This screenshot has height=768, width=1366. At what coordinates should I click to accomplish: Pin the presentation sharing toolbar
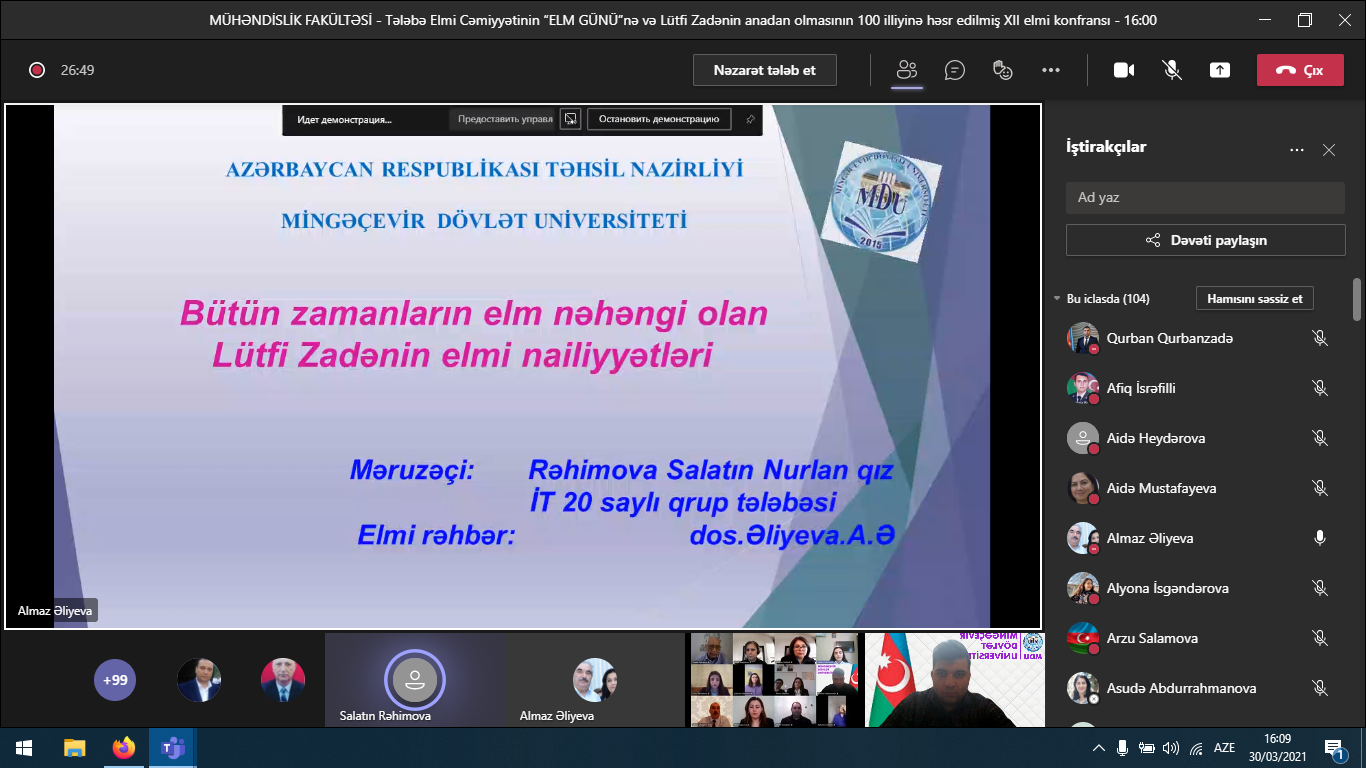(x=750, y=119)
